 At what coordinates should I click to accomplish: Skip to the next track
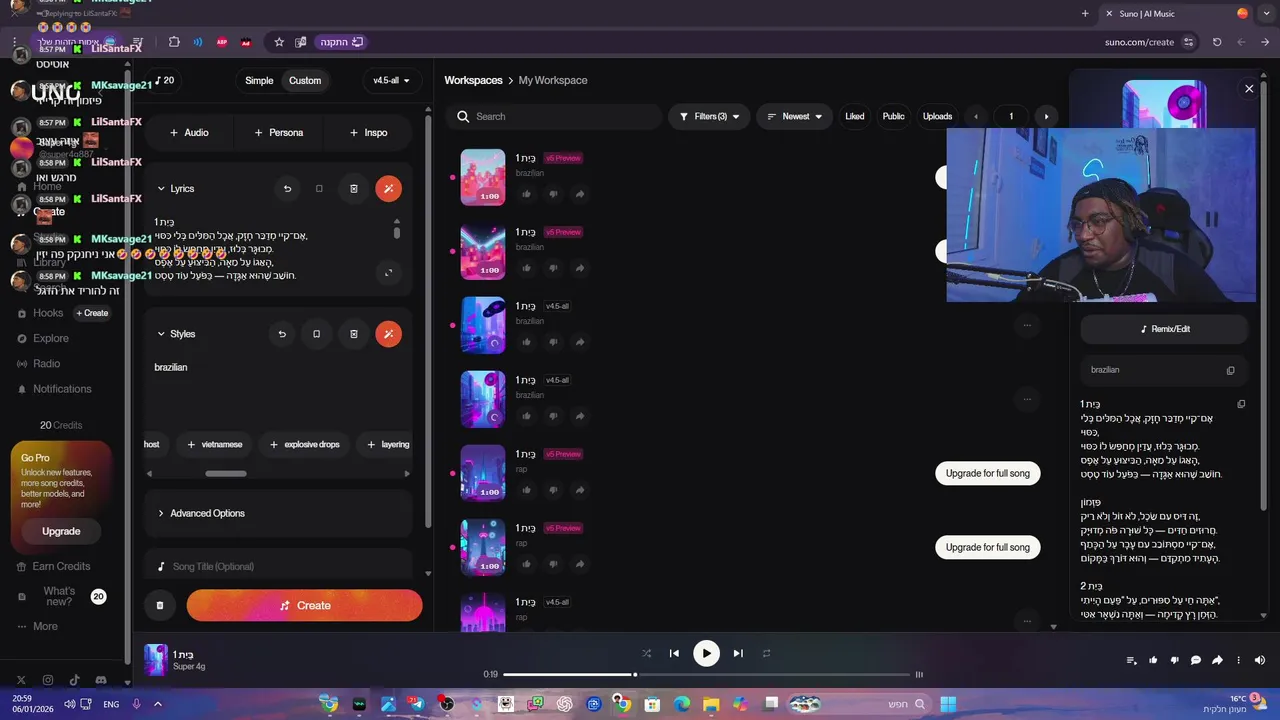tap(738, 653)
